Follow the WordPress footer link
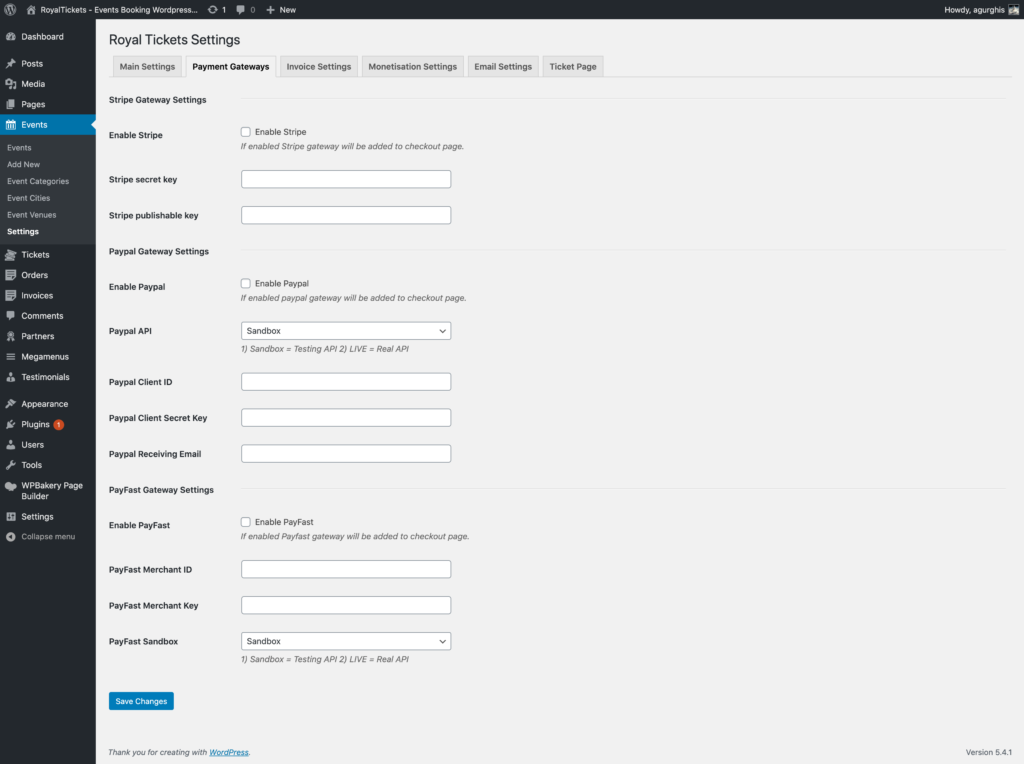Viewport: 1024px width, 764px height. 229,752
